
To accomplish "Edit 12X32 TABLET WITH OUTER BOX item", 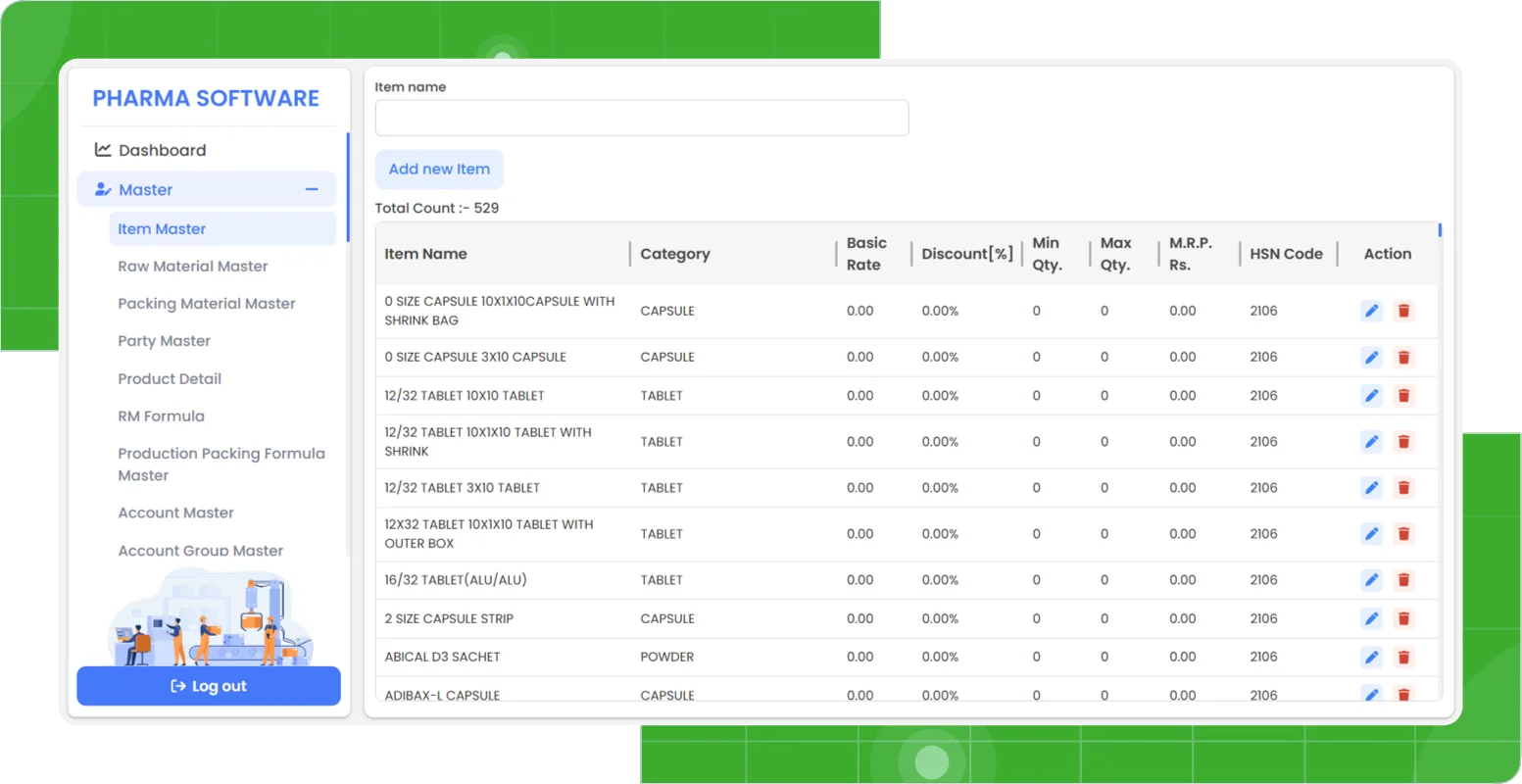I will [x=1371, y=534].
